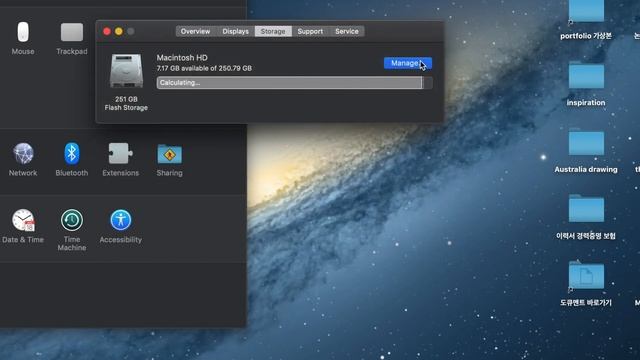
Task: Switch to the Support tab
Action: pyautogui.click(x=310, y=31)
